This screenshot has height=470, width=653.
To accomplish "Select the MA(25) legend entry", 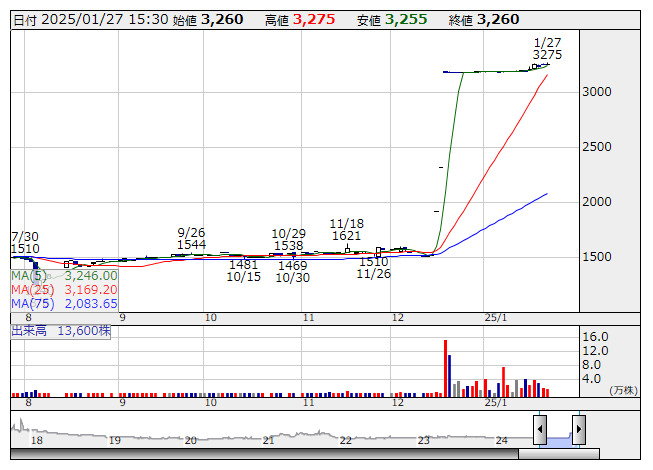I will pyautogui.click(x=65, y=289).
